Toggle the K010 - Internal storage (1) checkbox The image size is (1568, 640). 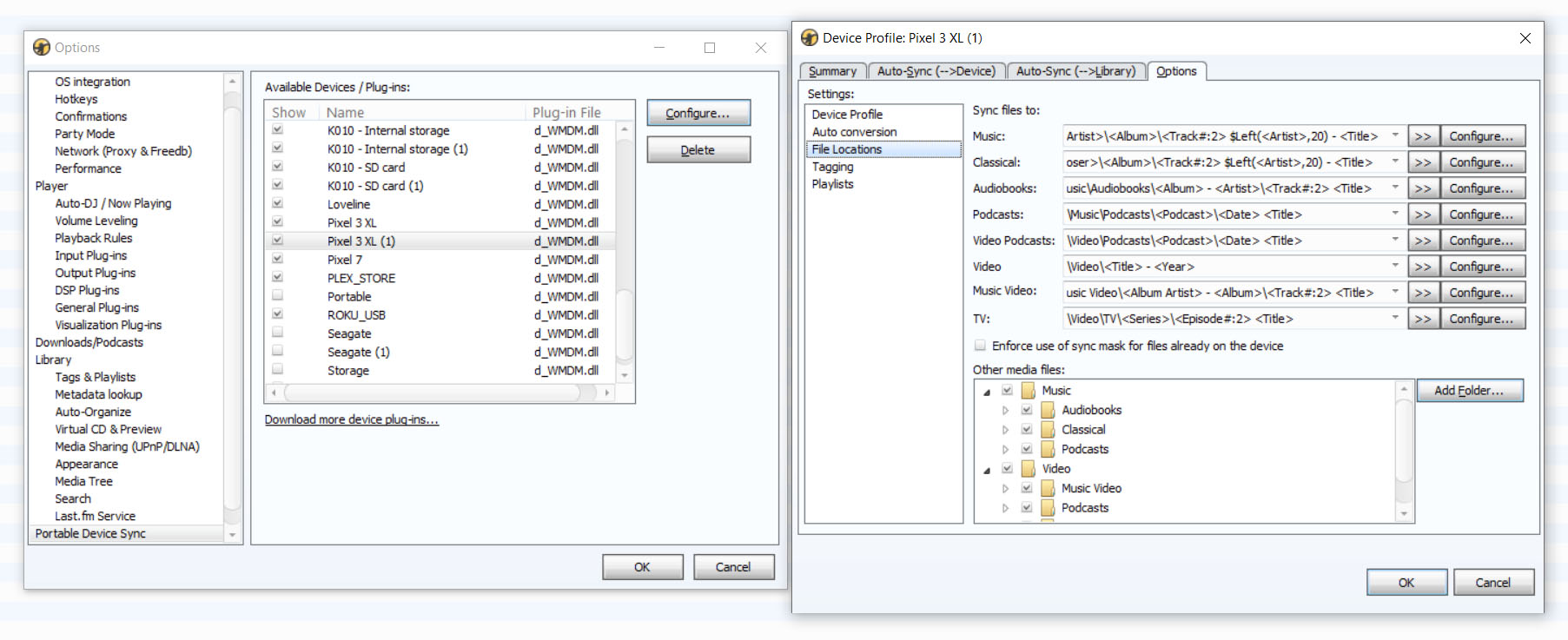click(277, 148)
